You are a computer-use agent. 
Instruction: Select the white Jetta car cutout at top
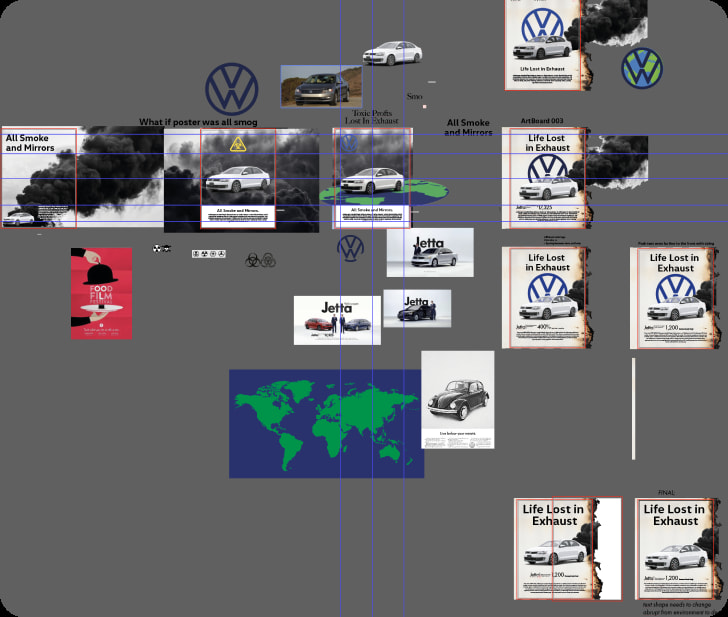click(x=392, y=53)
